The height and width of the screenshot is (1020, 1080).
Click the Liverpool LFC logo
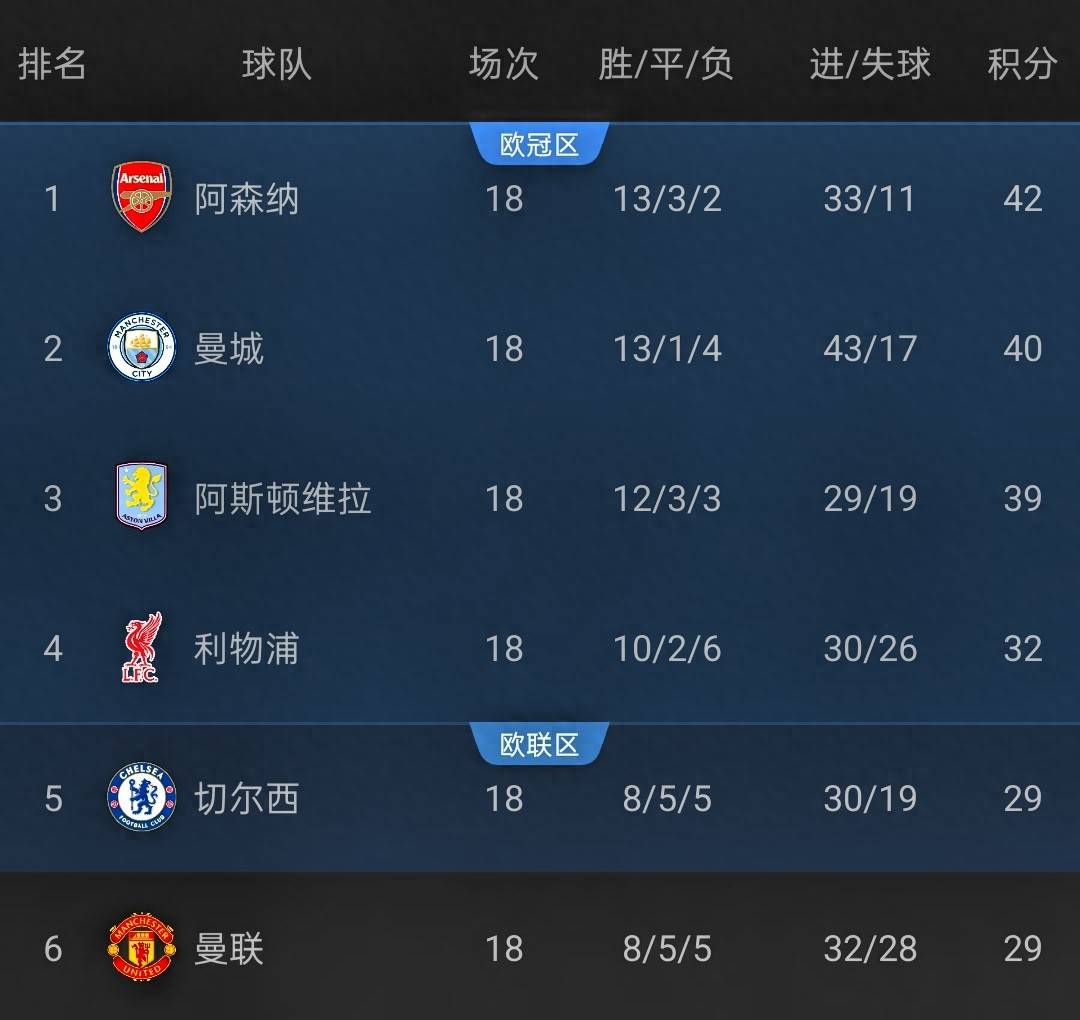(140, 648)
